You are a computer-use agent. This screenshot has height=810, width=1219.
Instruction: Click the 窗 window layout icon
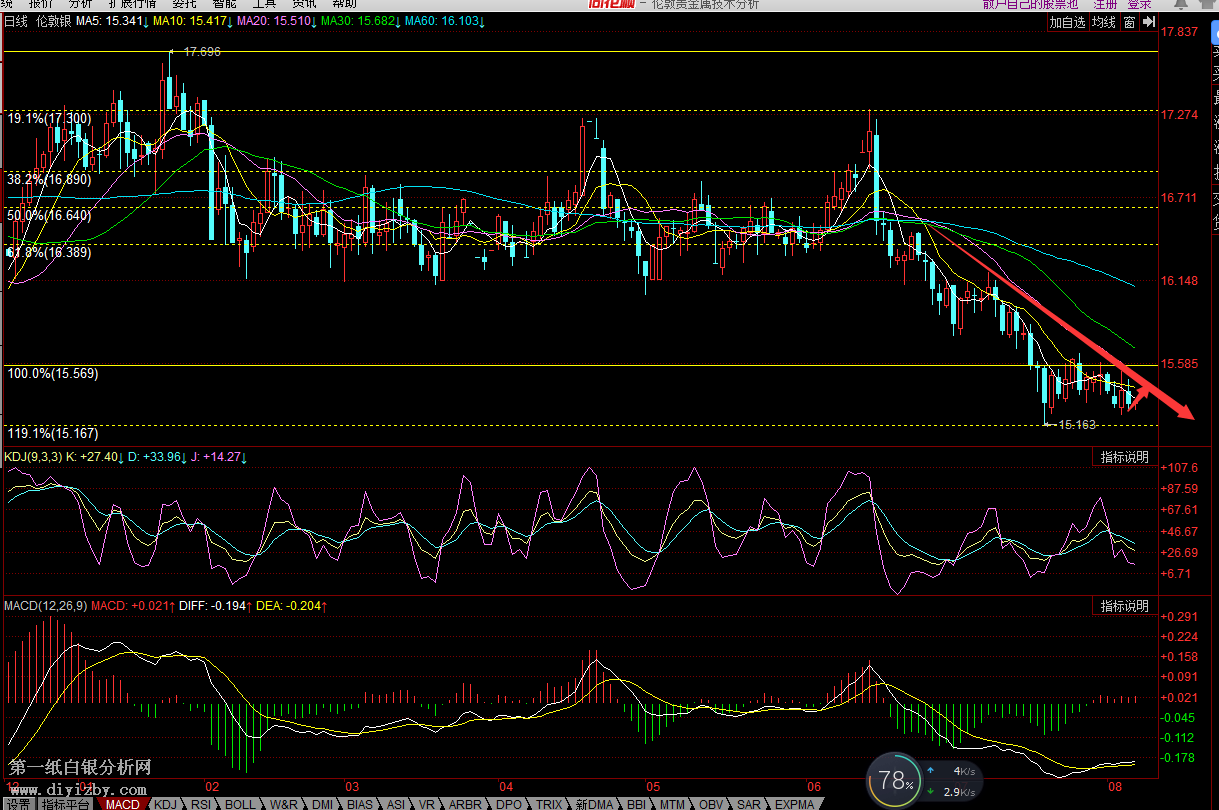[x=1129, y=22]
